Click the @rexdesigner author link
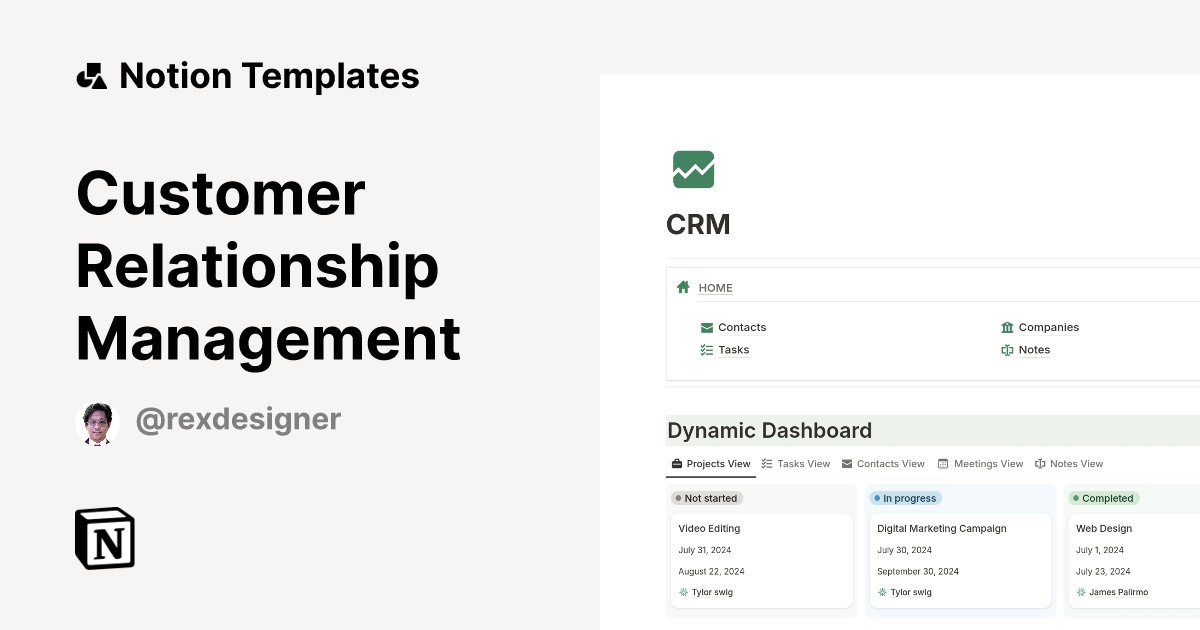The width and height of the screenshot is (1200, 630). tap(237, 420)
